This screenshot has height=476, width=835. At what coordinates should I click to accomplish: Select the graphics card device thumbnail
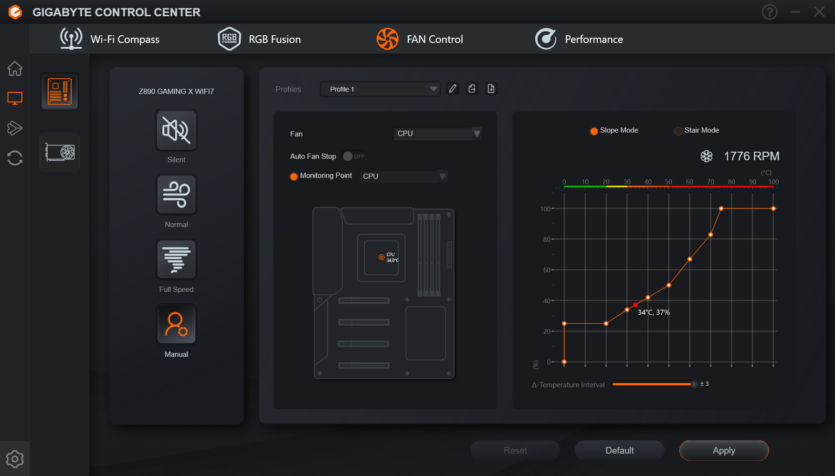(60, 152)
